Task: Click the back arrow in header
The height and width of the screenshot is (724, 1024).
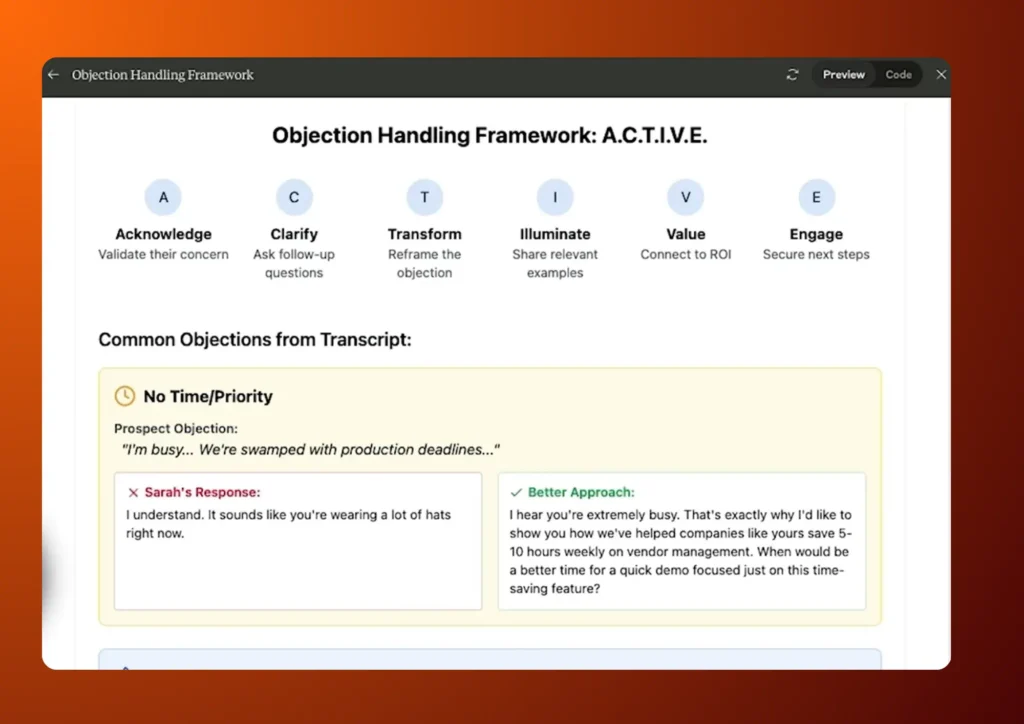Action: click(x=54, y=75)
